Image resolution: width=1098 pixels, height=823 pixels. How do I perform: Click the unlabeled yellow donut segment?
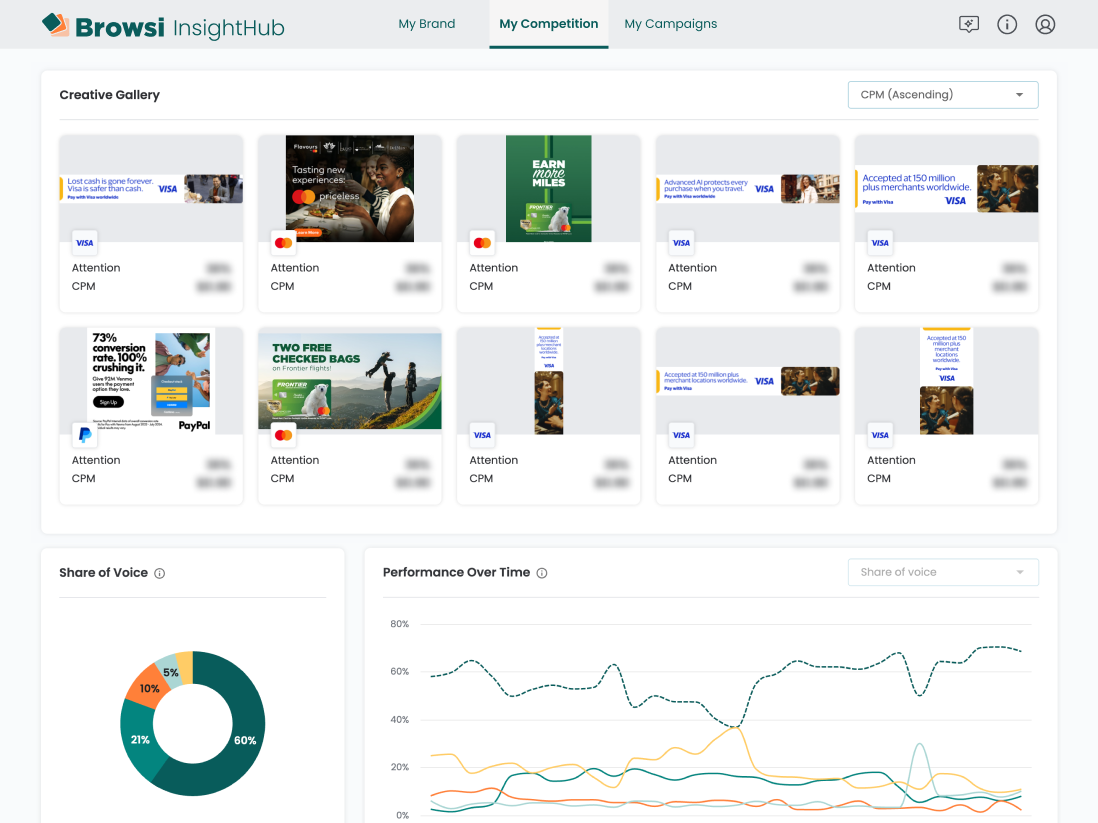click(x=185, y=666)
